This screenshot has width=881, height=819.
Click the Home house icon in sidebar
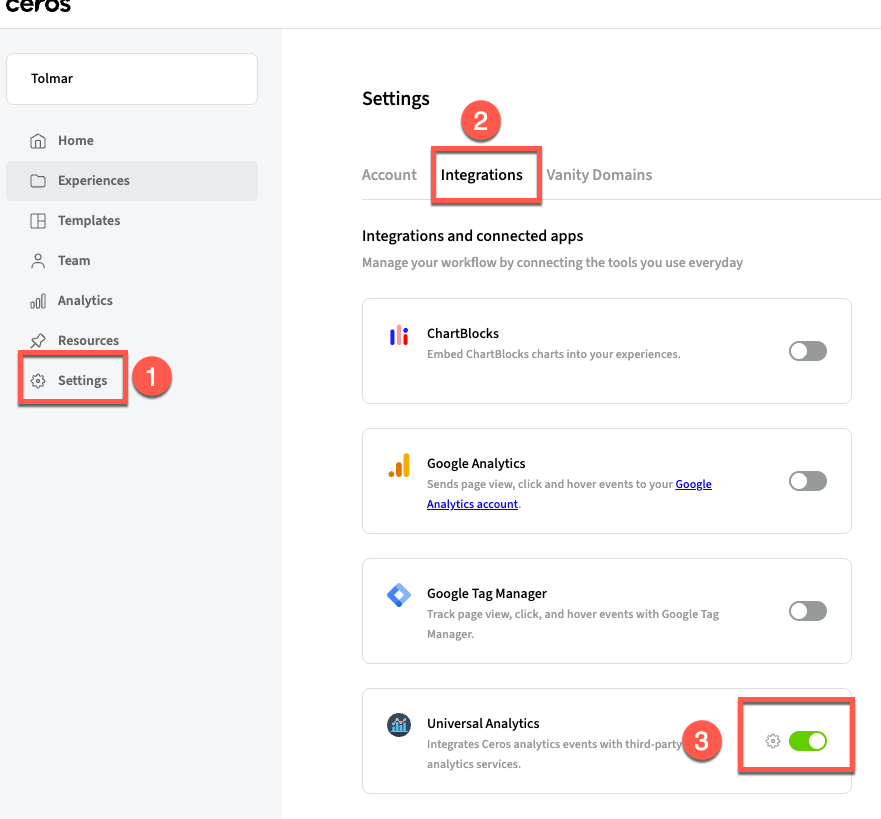point(38,140)
